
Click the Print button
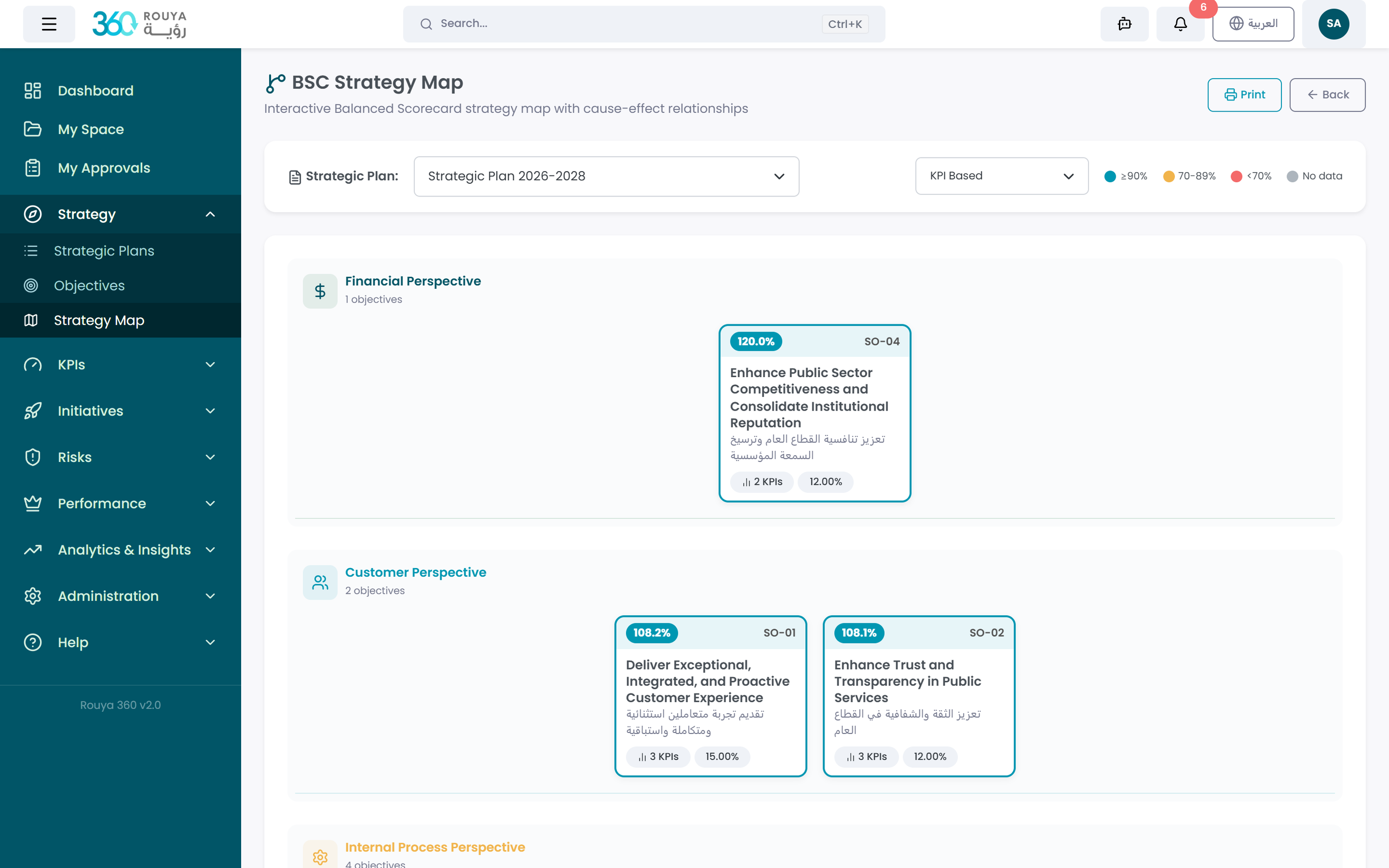click(x=1244, y=95)
